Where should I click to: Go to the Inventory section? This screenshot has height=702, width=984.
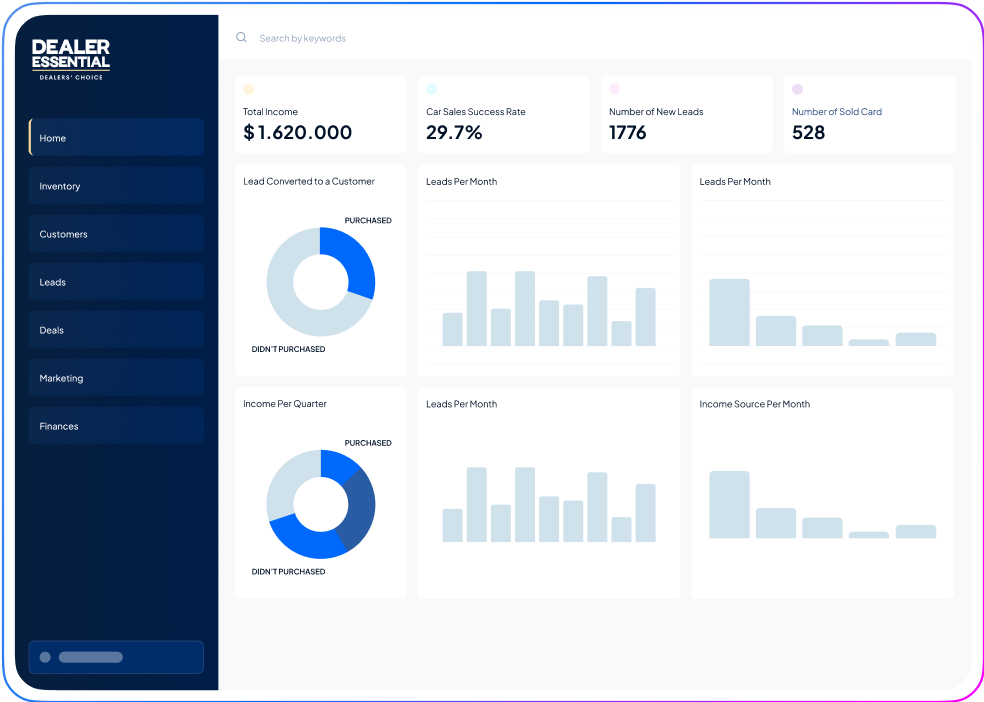pos(116,186)
